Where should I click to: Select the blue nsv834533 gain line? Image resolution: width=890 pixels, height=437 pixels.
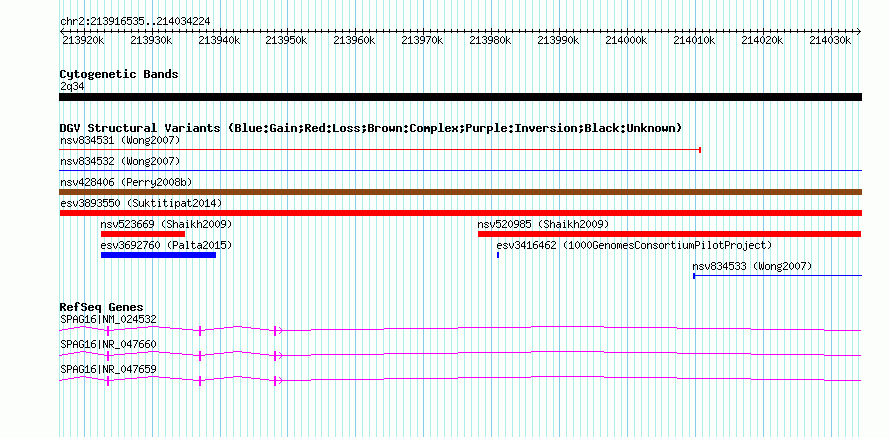pos(778,276)
